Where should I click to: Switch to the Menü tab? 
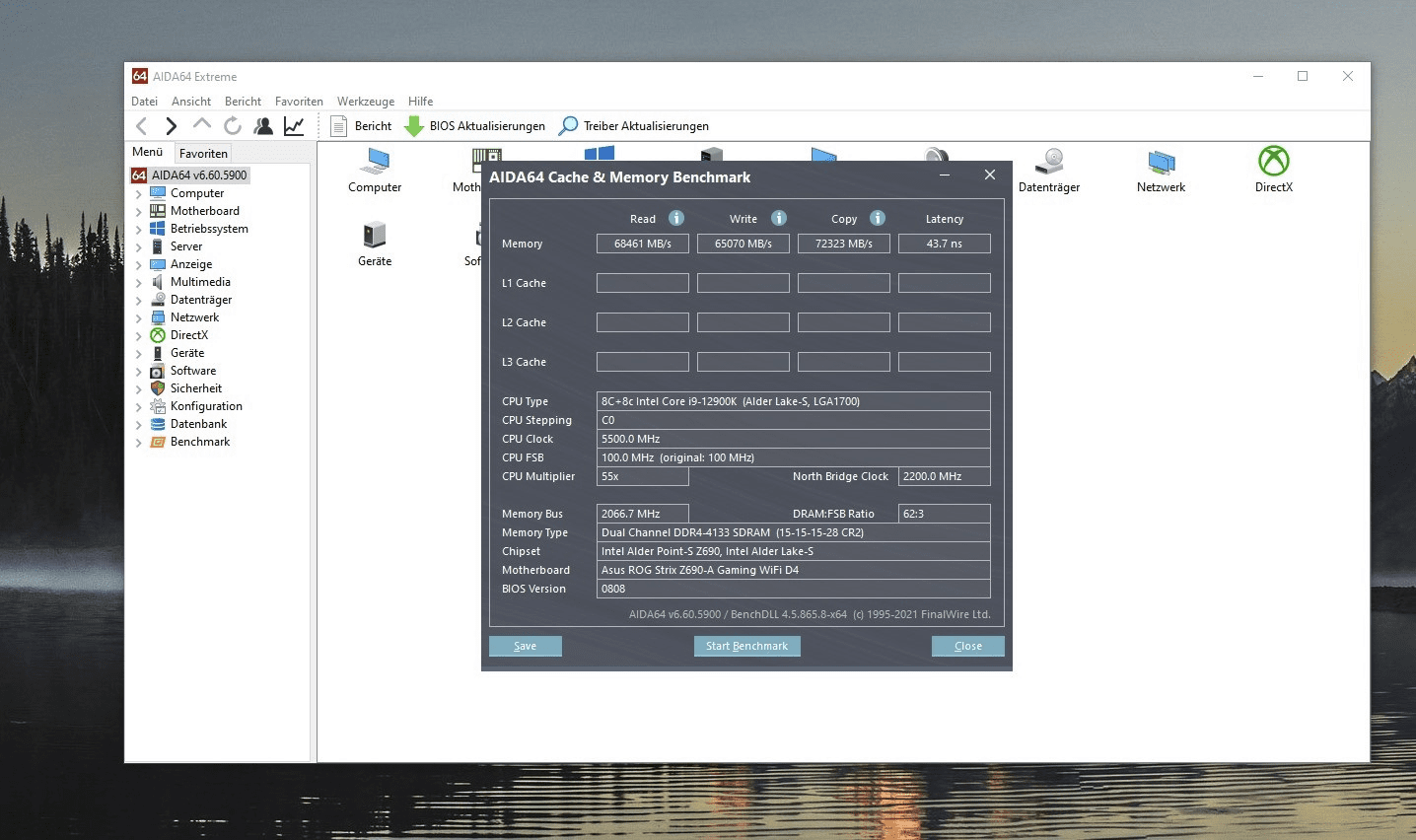pos(148,152)
